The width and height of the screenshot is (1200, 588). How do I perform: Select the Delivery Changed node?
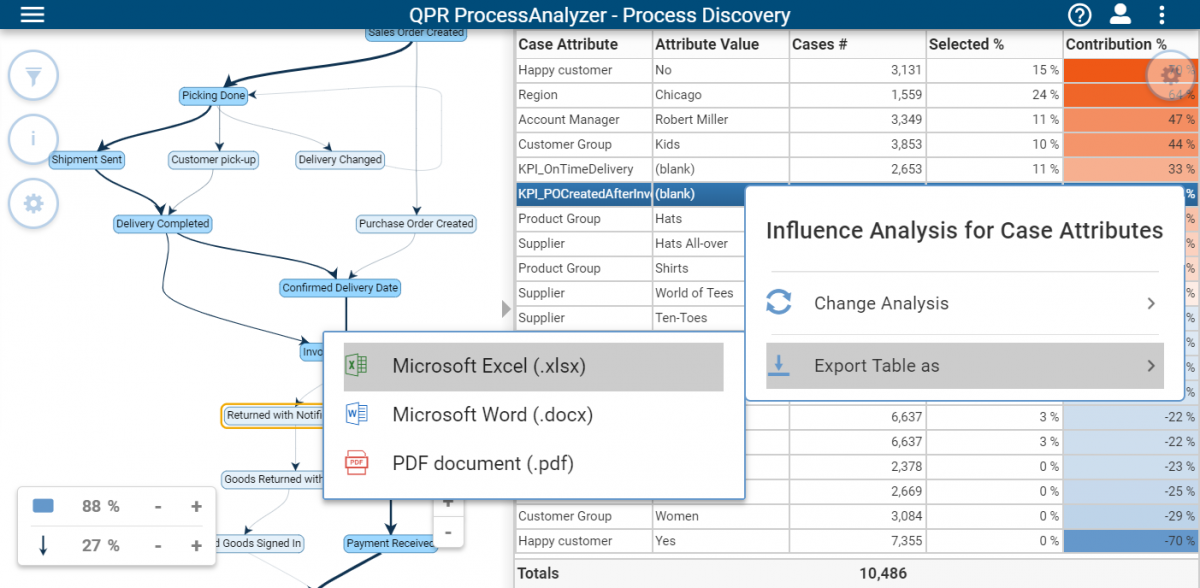tap(340, 160)
